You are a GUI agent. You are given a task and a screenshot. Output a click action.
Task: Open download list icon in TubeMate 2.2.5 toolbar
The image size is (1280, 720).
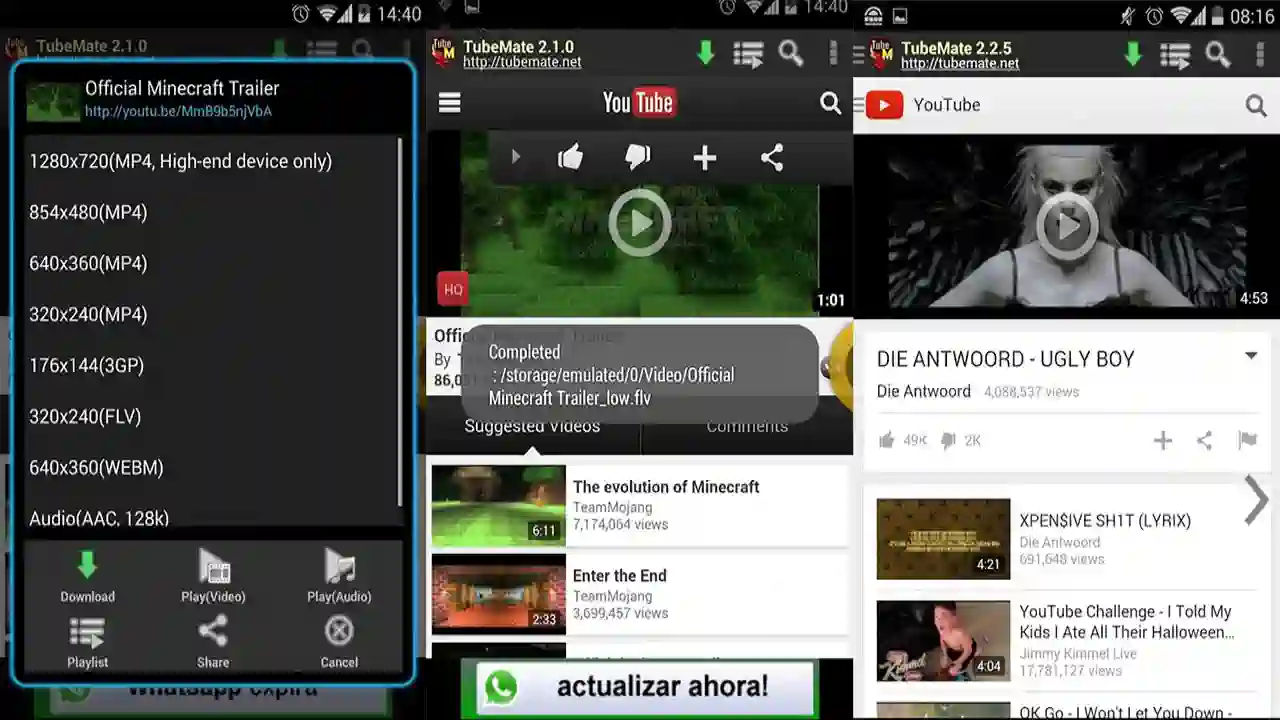coord(1175,54)
